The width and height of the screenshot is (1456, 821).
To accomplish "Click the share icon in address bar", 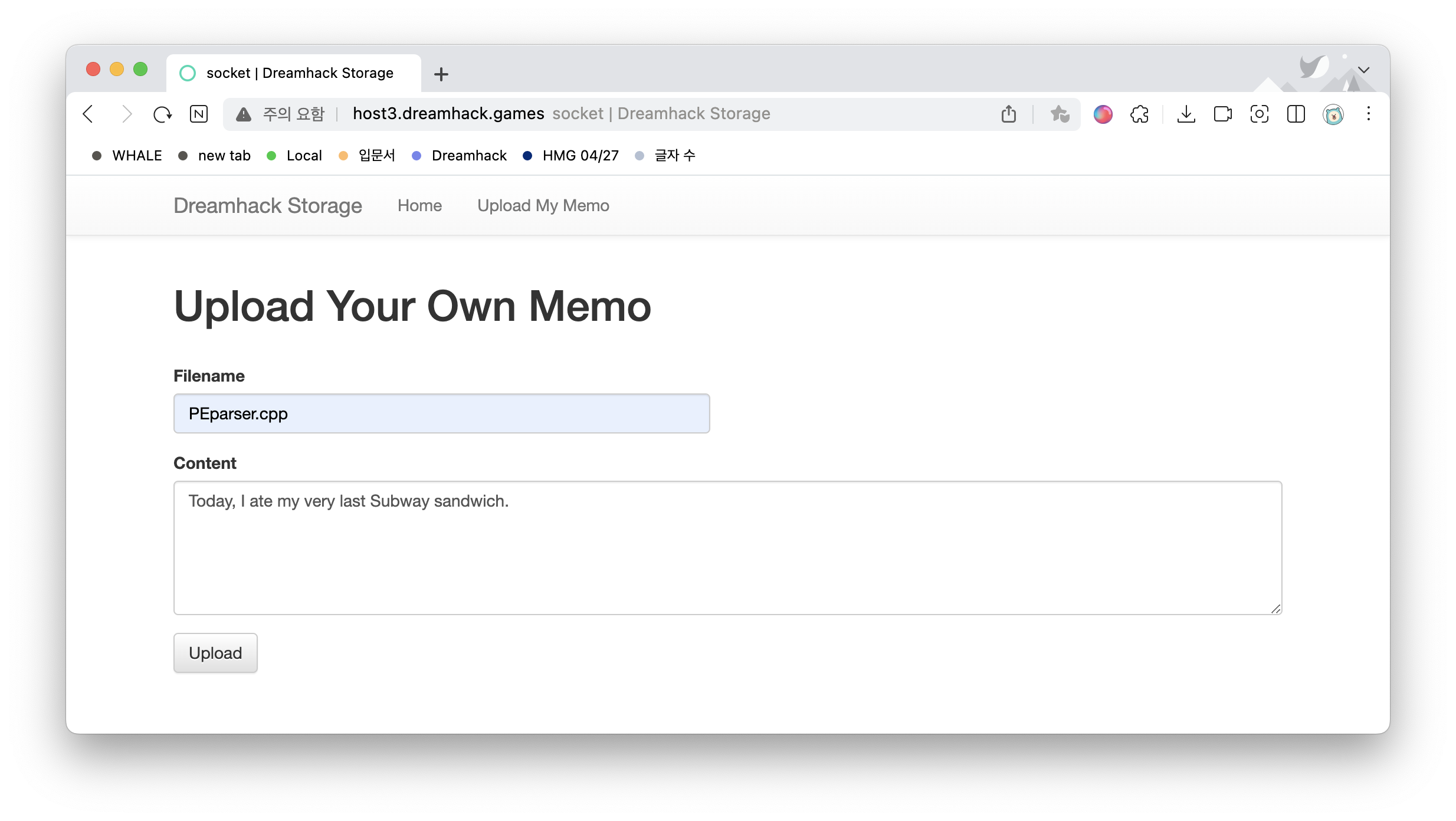I will (1009, 114).
